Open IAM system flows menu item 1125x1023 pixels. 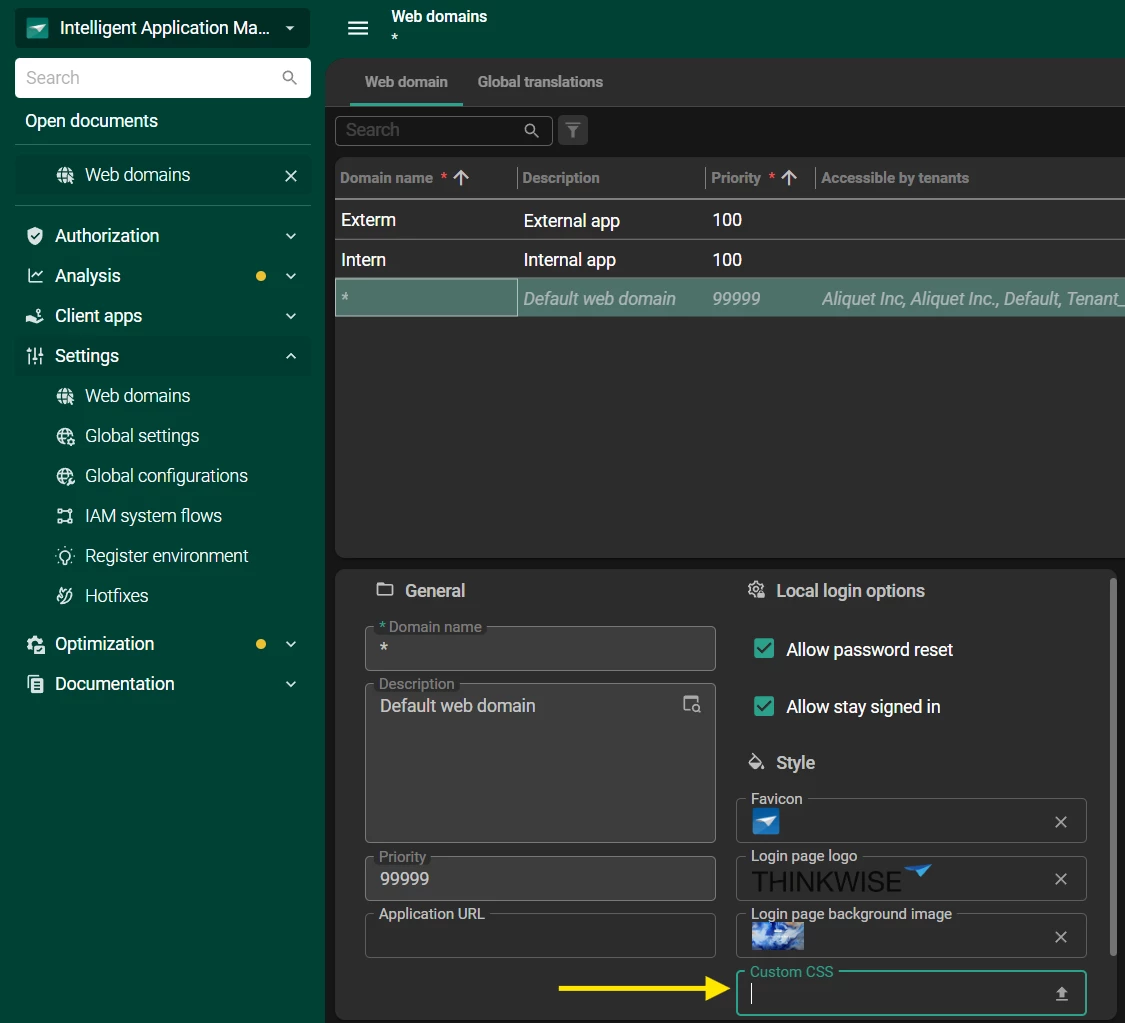[x=153, y=516]
